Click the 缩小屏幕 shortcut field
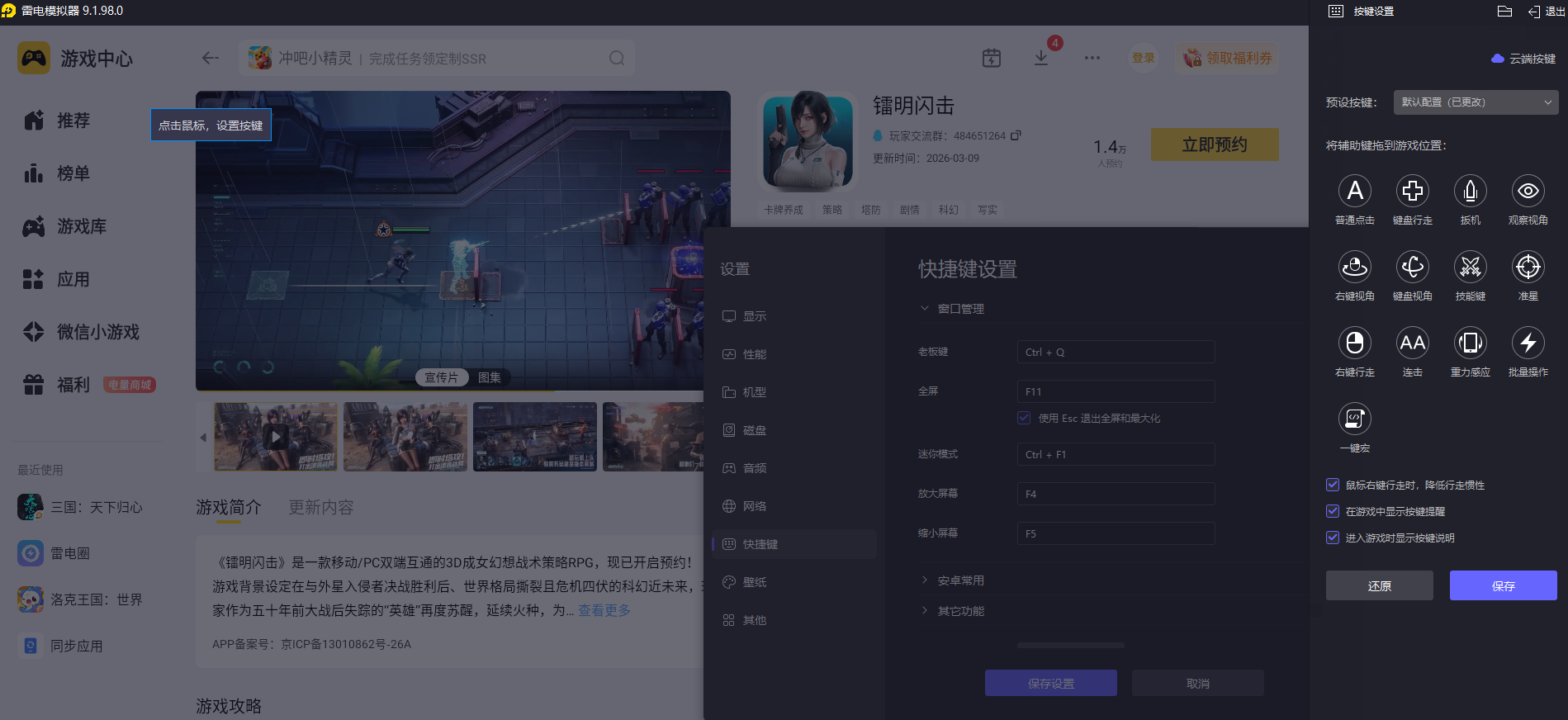This screenshot has width=1568, height=720. coord(1116,533)
